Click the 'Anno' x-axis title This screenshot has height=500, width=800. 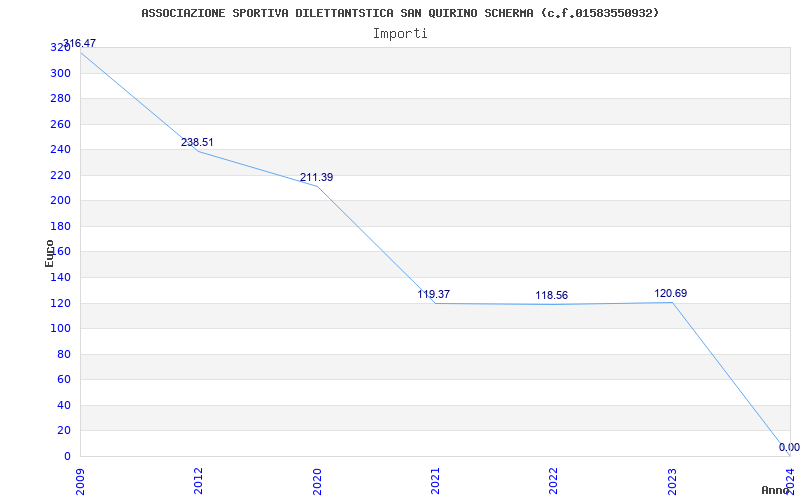click(776, 490)
